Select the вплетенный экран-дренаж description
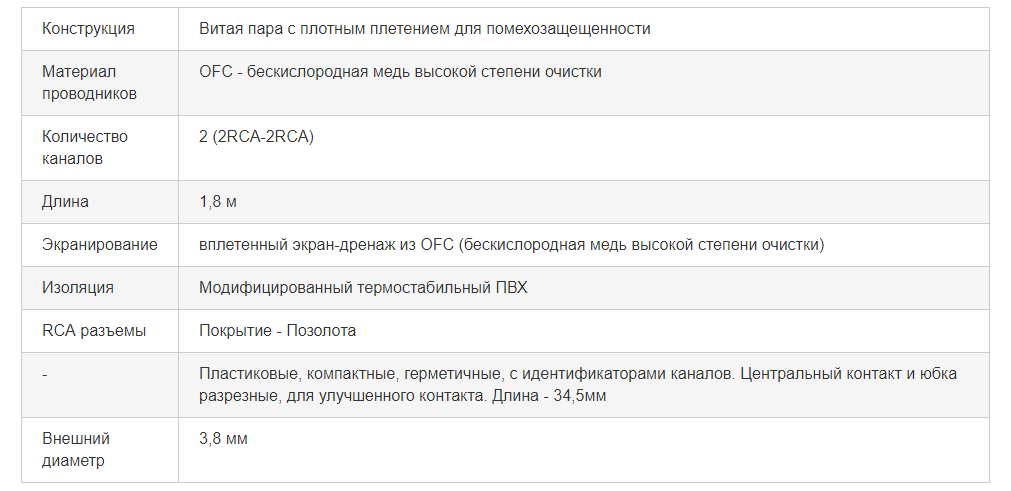 511,245
